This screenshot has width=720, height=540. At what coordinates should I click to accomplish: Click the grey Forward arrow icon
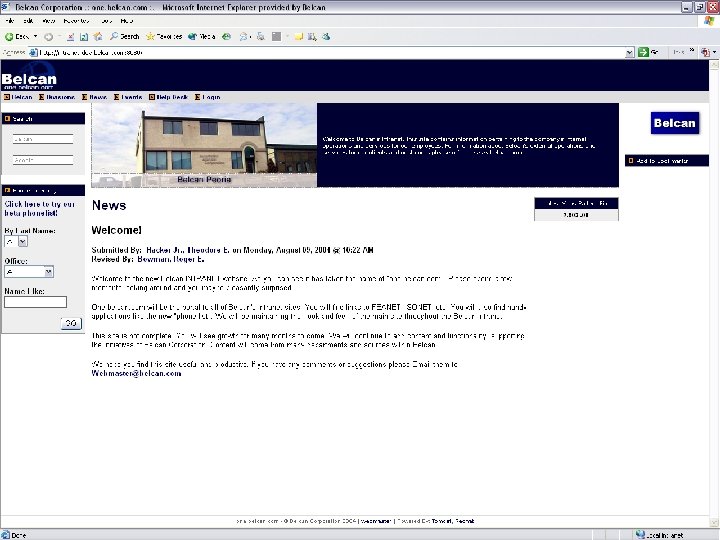pyautogui.click(x=48, y=37)
